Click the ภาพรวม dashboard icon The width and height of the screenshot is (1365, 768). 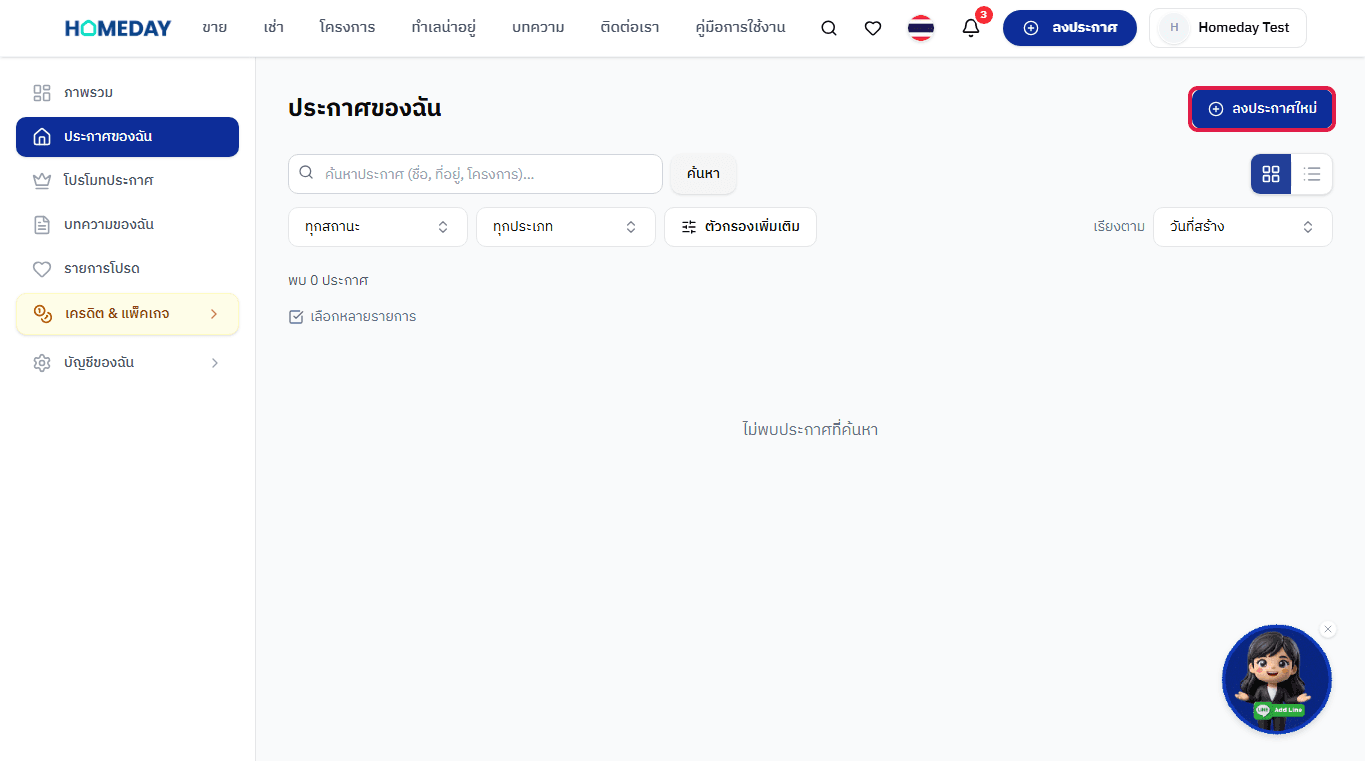[42, 93]
